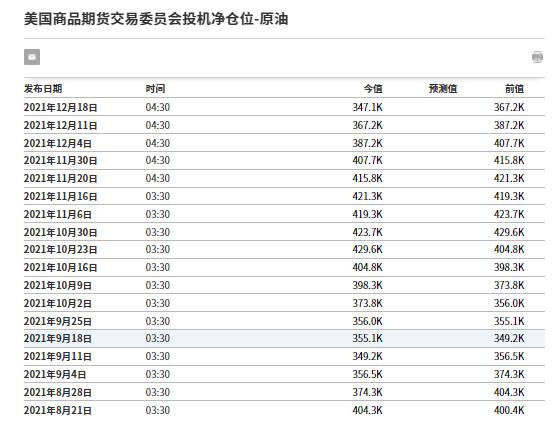The height and width of the screenshot is (425, 555).
Task: Click the 2021年11月30日 date cell
Action: (61, 160)
